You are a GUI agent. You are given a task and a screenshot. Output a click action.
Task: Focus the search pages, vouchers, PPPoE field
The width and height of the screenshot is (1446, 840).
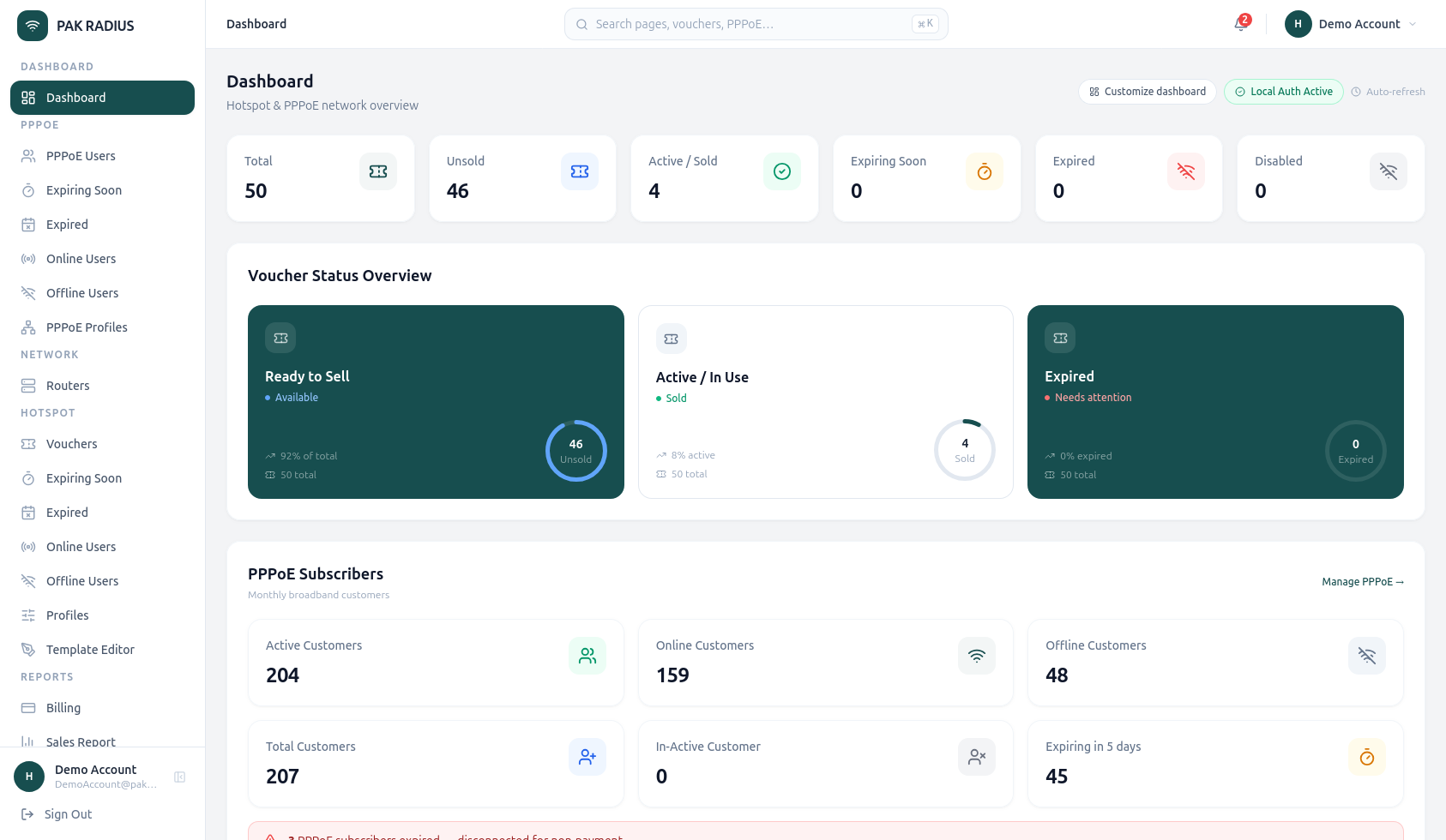click(x=756, y=24)
